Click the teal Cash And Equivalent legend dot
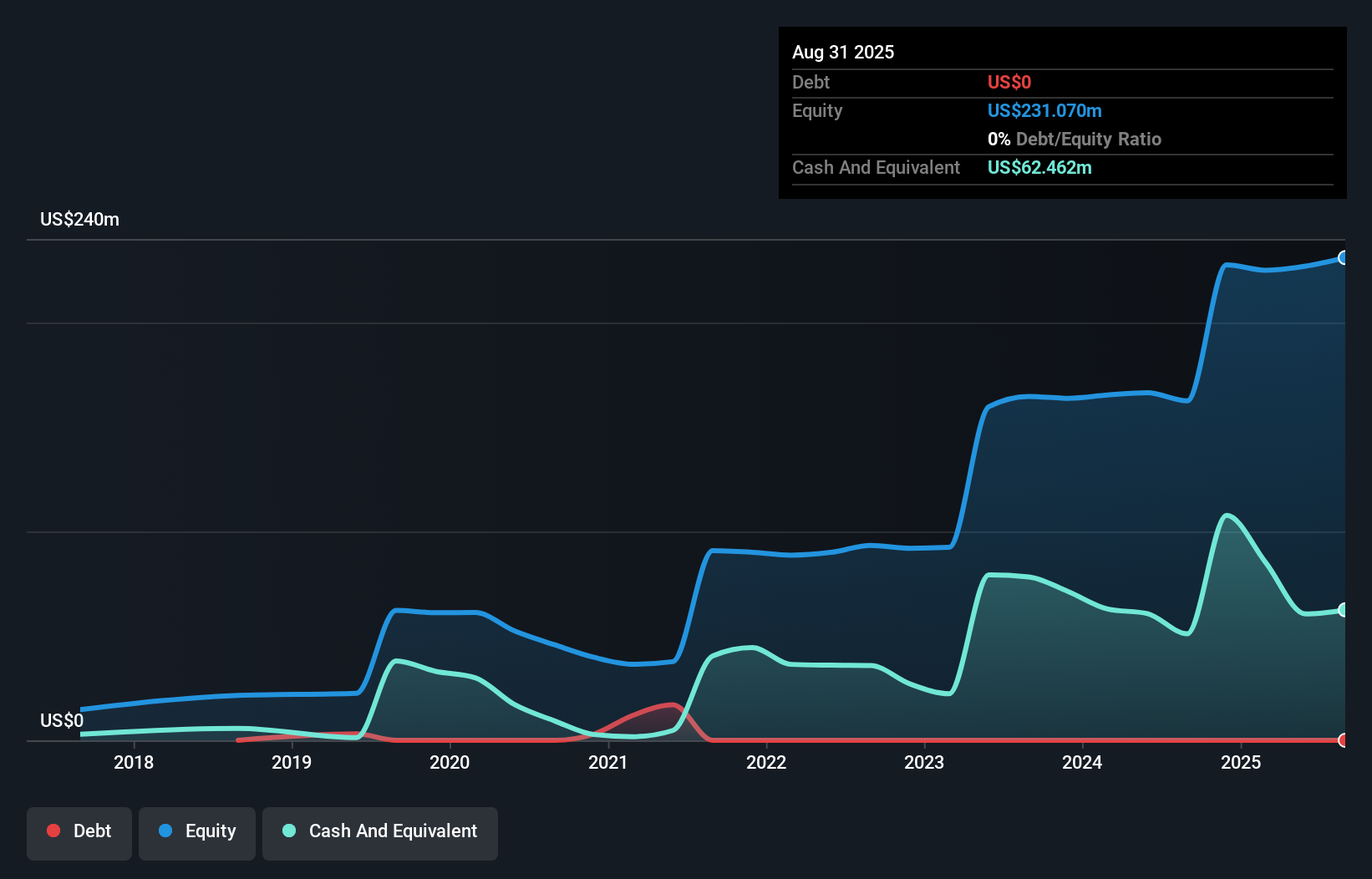This screenshot has height=879, width=1372. pos(288,831)
